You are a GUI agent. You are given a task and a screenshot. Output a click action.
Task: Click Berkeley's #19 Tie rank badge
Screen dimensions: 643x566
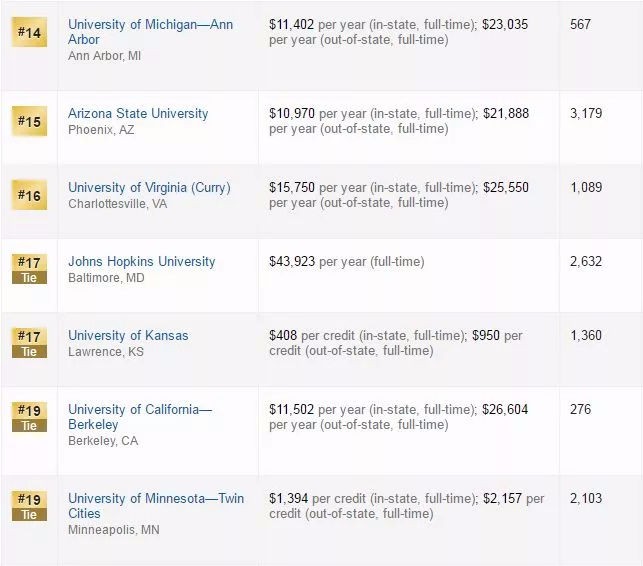[29, 417]
